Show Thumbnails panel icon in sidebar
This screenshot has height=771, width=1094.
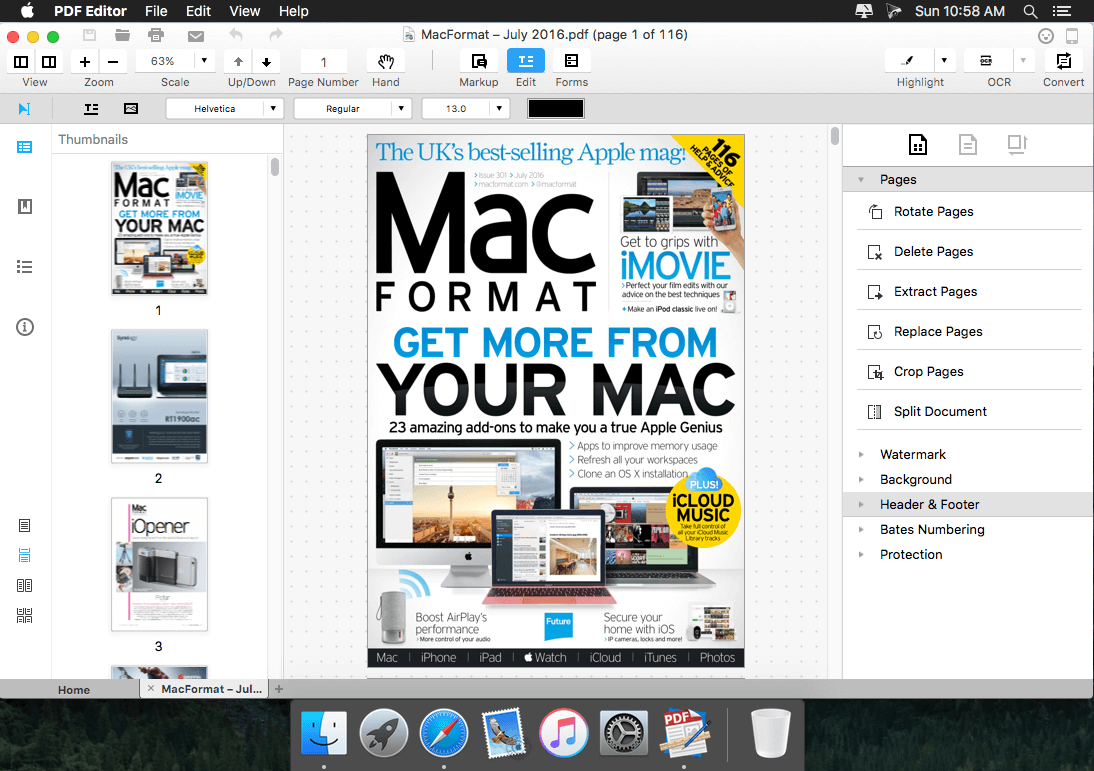(x=24, y=147)
